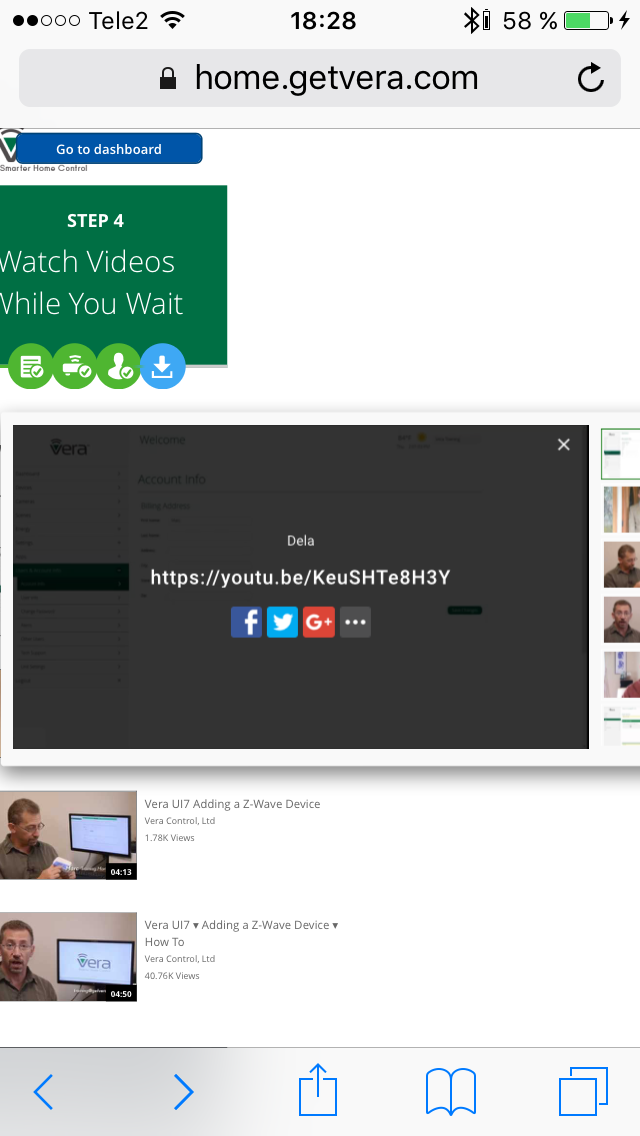Open the 04:13 video thumbnail
640x1136 pixels.
pyautogui.click(x=68, y=835)
